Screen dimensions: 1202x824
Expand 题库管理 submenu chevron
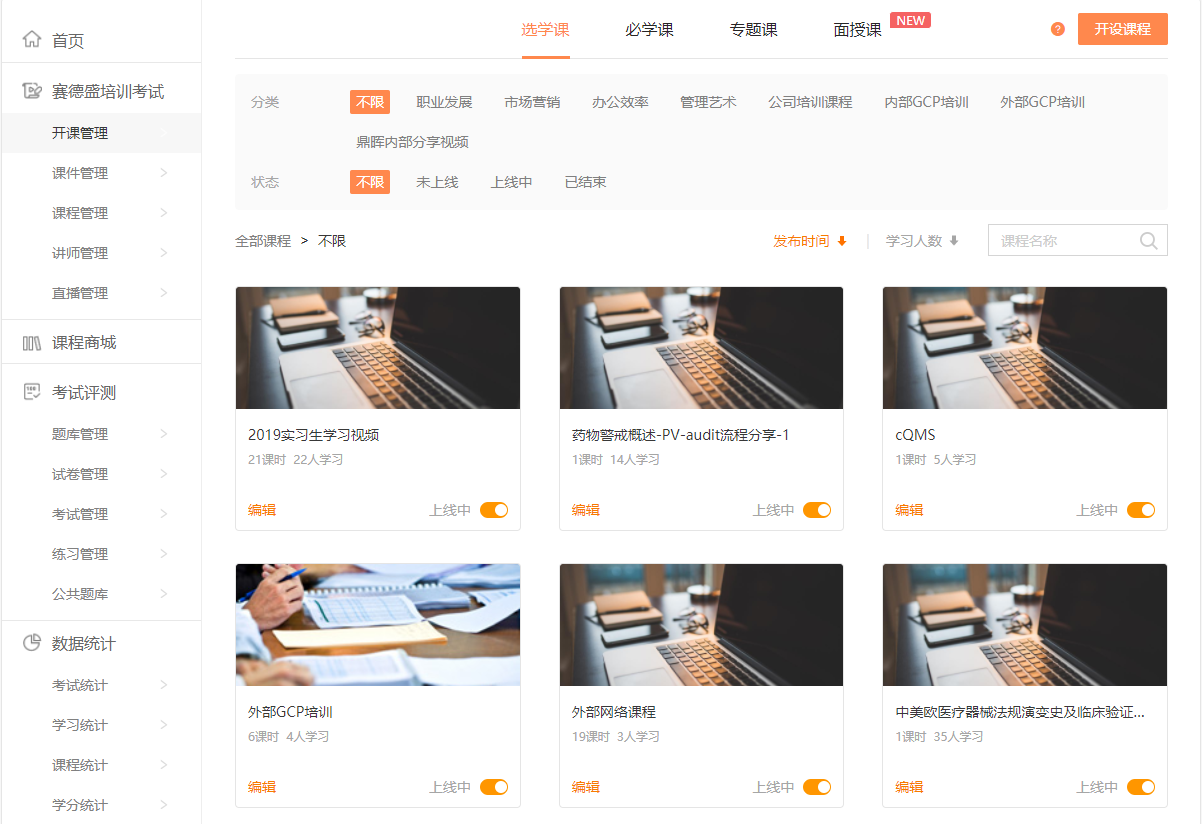click(x=164, y=434)
